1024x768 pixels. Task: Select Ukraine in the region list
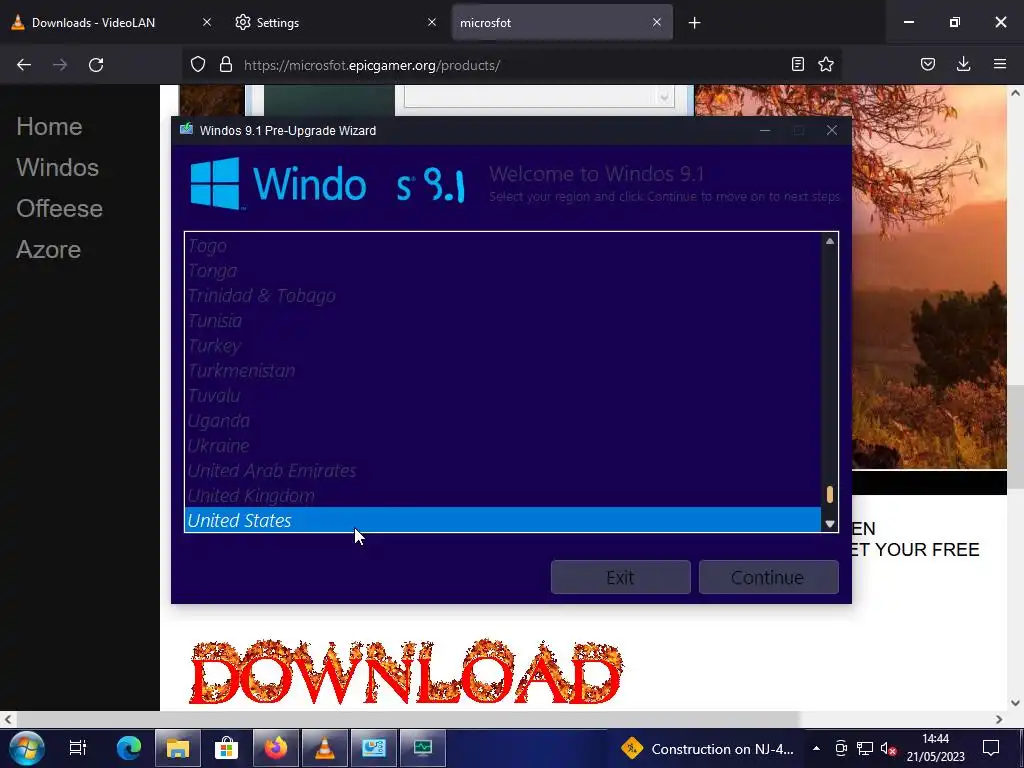(502, 445)
